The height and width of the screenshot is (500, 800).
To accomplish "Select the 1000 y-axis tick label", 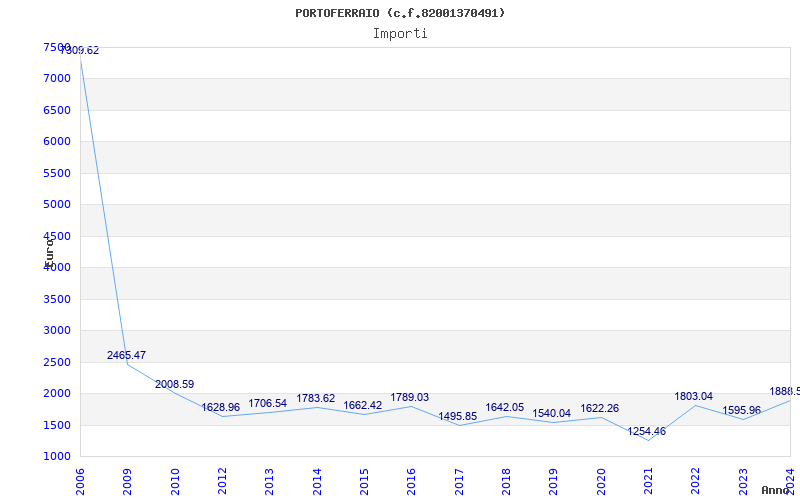I will tap(57, 457).
